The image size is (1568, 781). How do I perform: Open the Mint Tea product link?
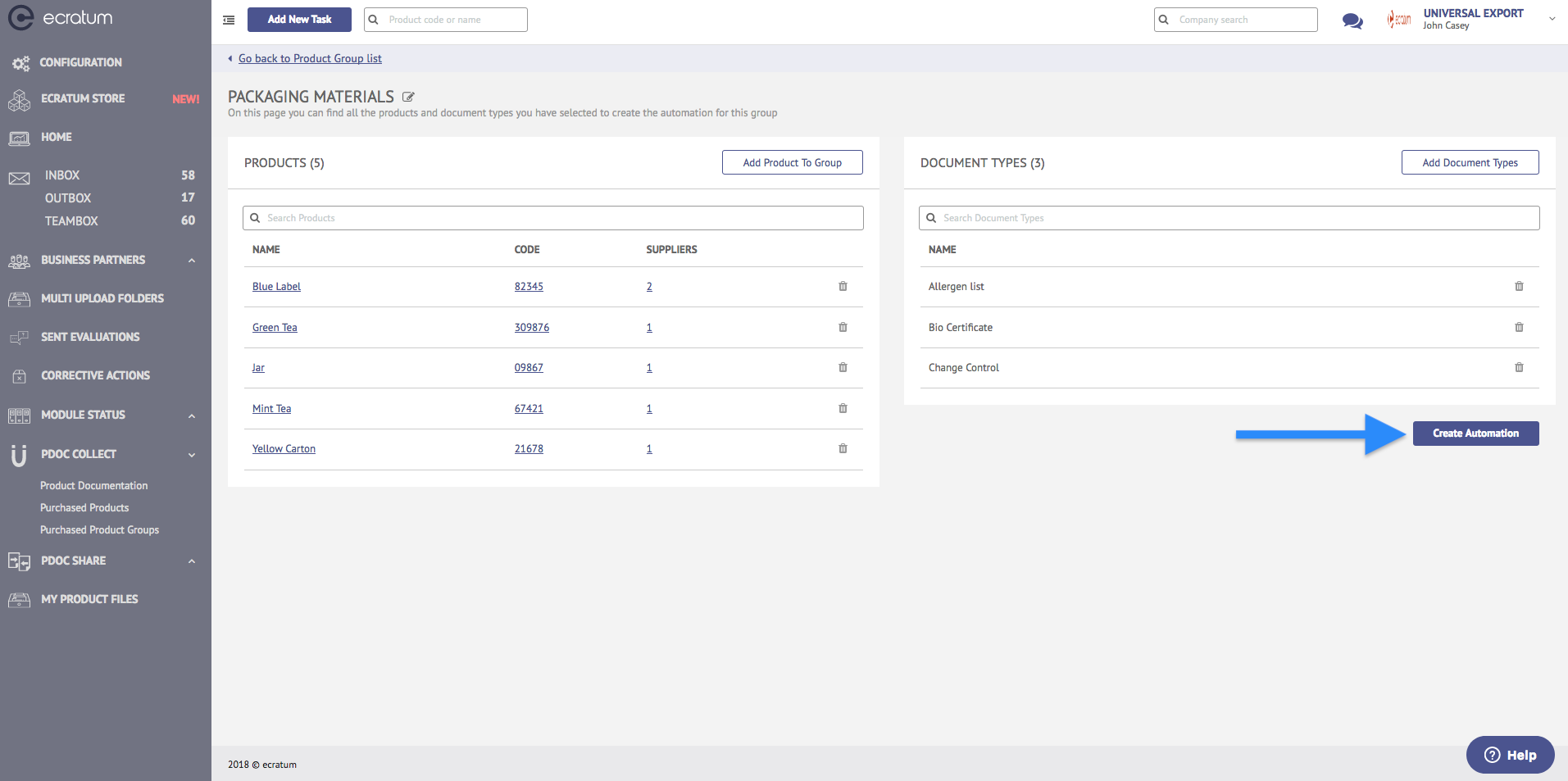coord(271,409)
